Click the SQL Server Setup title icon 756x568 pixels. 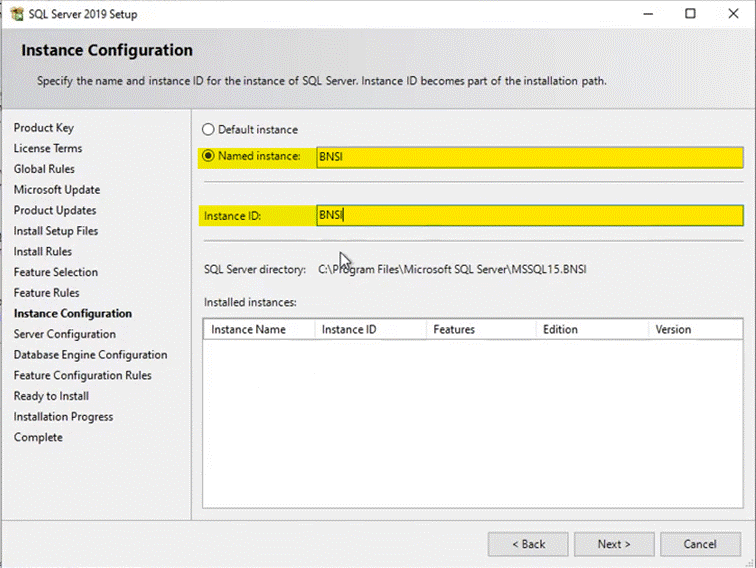17,14
